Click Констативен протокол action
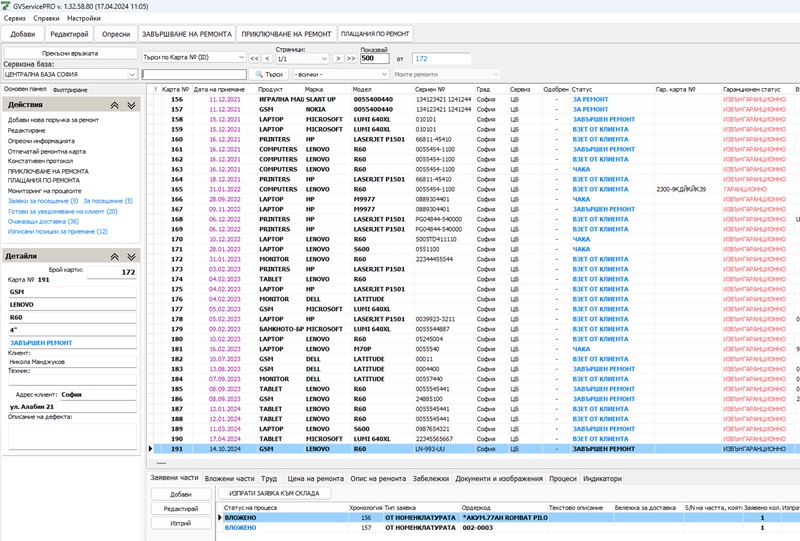800x541 pixels. [x=40, y=161]
